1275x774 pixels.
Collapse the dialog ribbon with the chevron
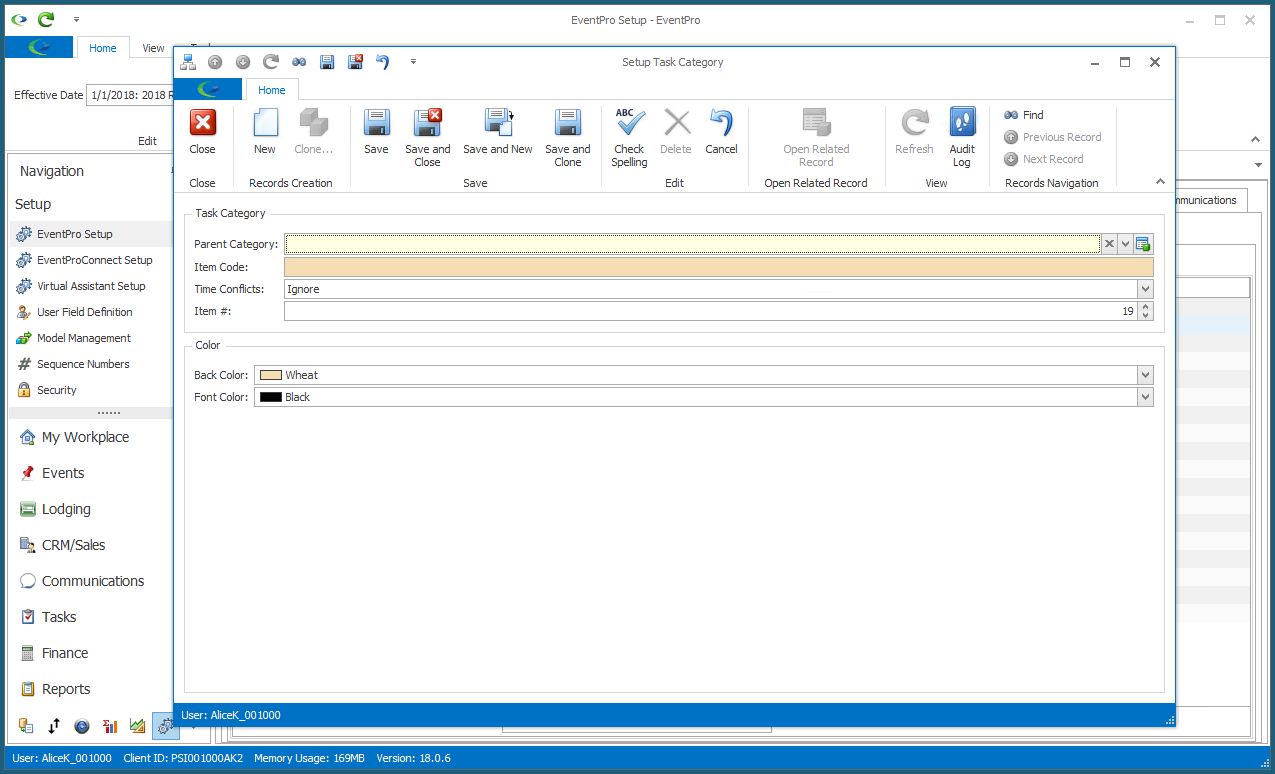[1160, 182]
